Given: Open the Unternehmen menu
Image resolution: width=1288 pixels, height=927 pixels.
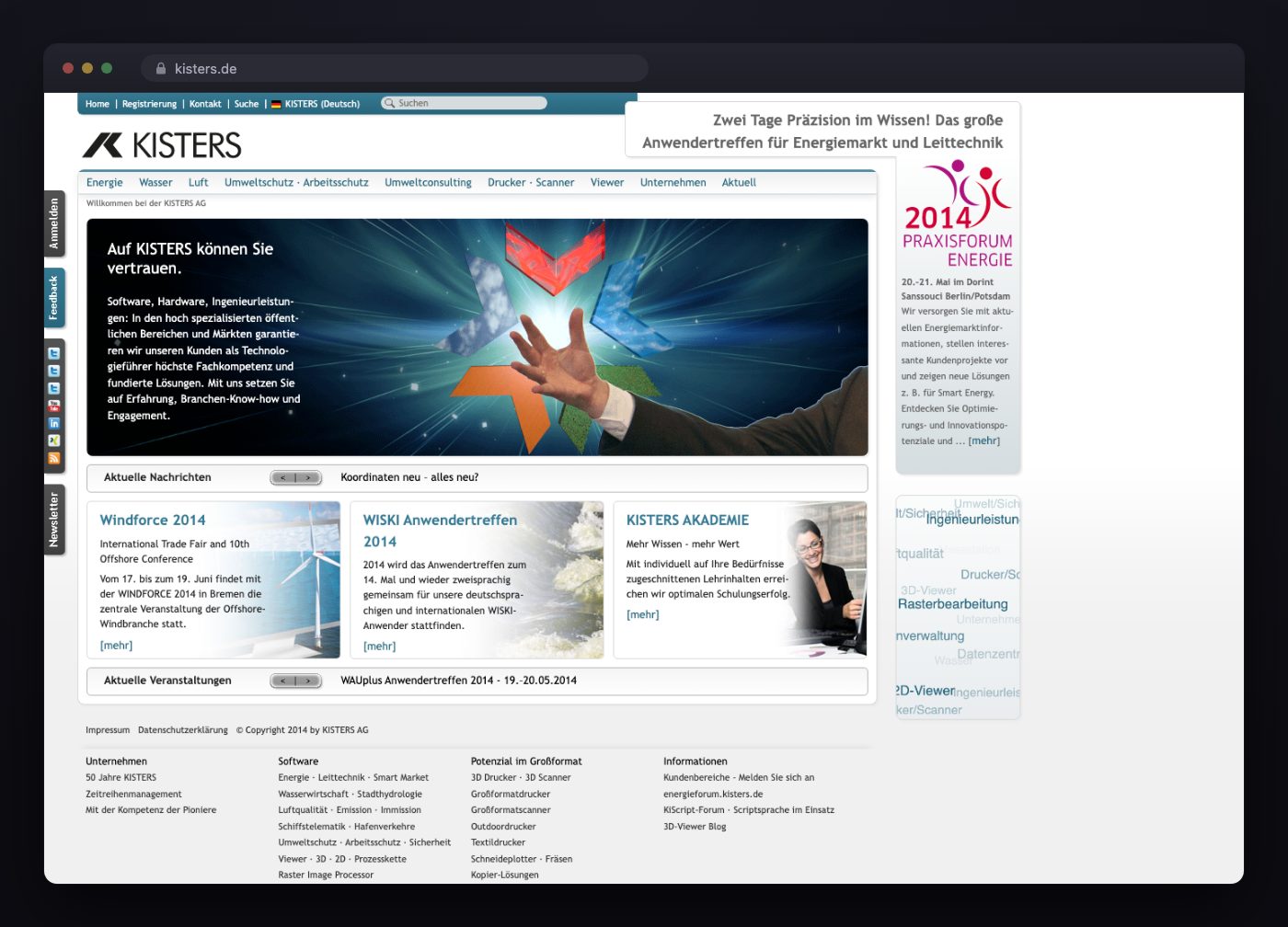Looking at the screenshot, I should tap(673, 182).
